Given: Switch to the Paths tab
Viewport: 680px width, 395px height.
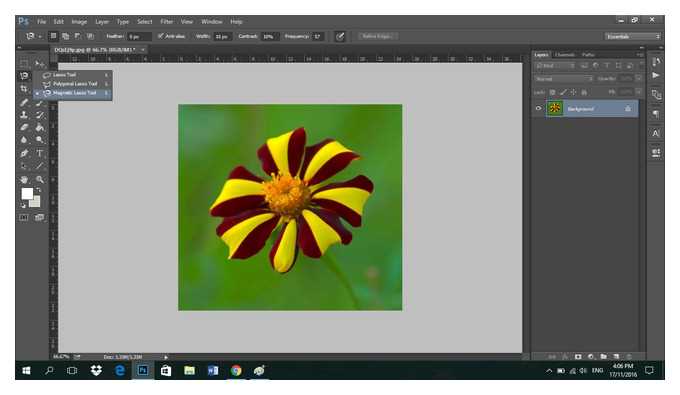Looking at the screenshot, I should (588, 55).
